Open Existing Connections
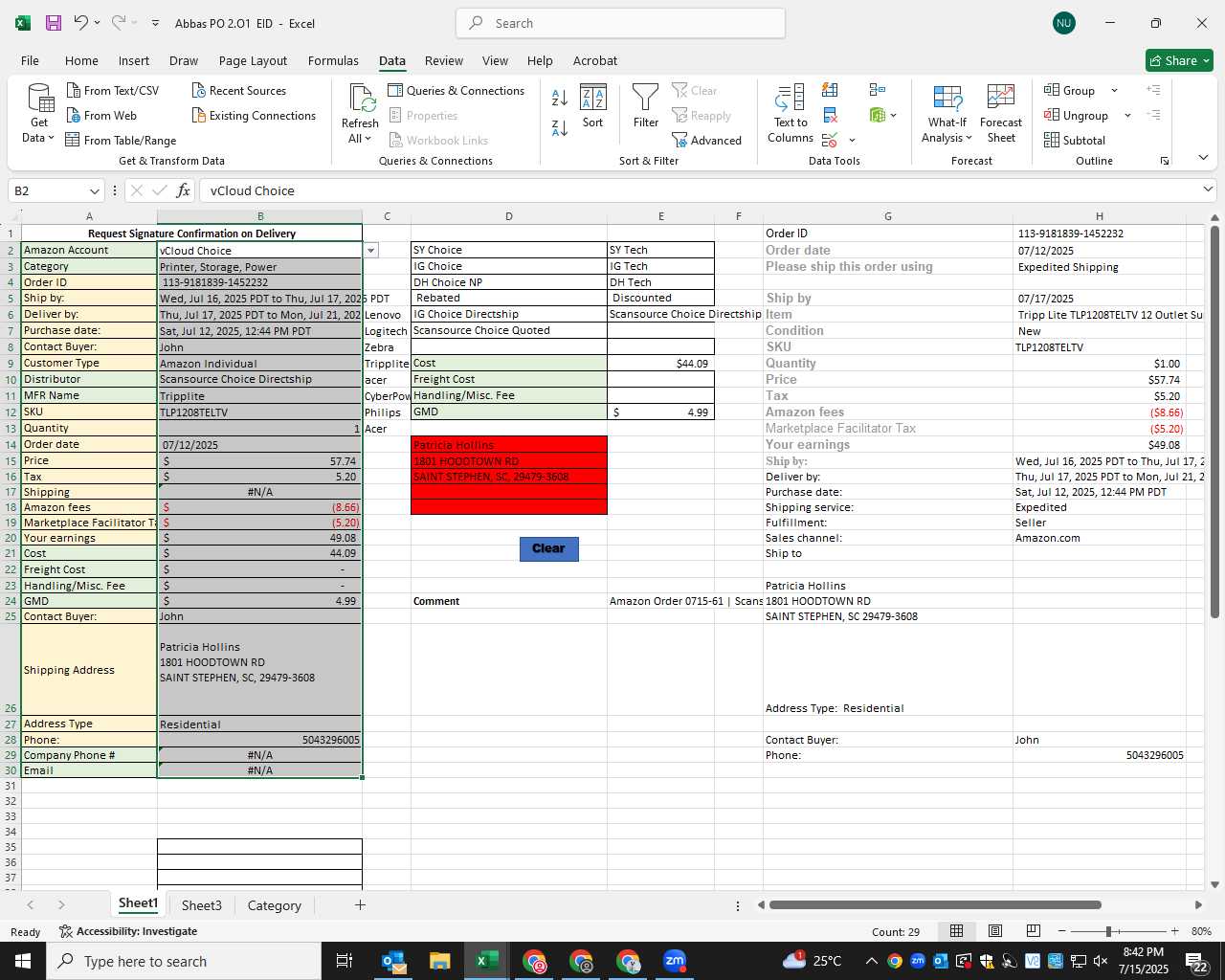The image size is (1225, 980). point(254,115)
